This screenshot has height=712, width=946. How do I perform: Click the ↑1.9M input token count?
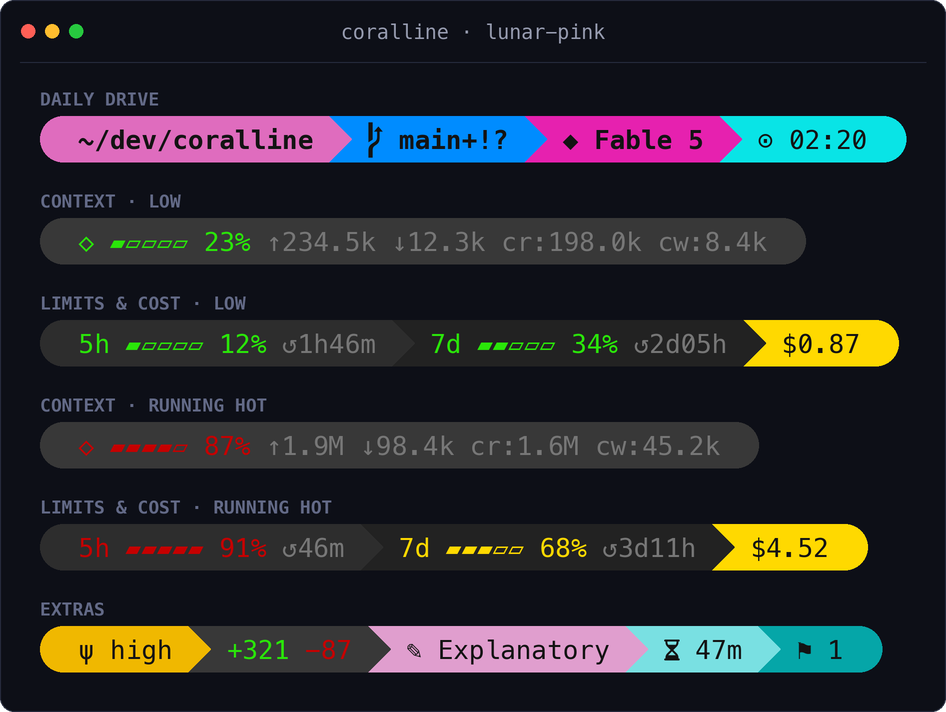coord(306,447)
